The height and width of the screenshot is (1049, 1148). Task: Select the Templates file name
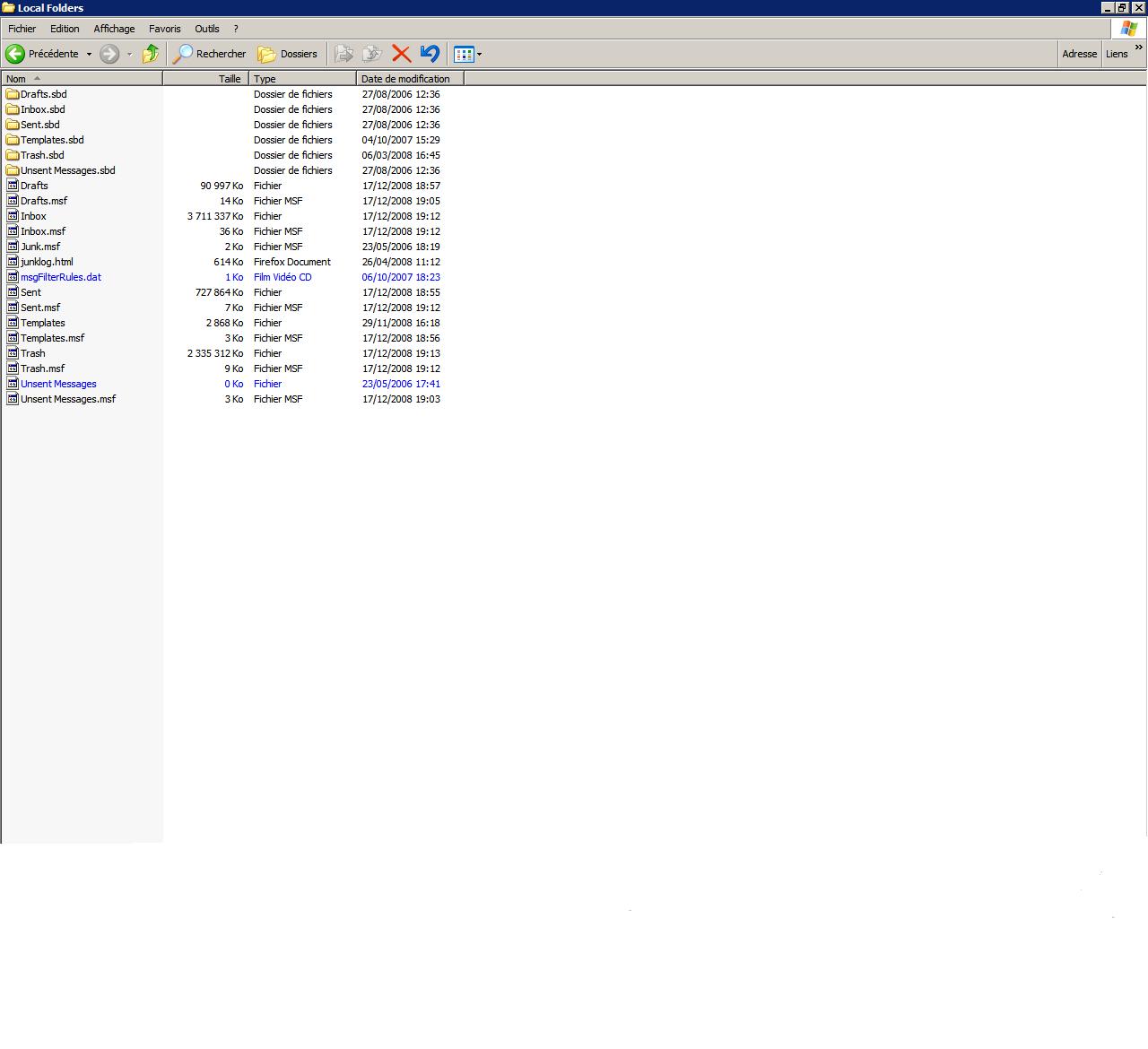click(43, 323)
